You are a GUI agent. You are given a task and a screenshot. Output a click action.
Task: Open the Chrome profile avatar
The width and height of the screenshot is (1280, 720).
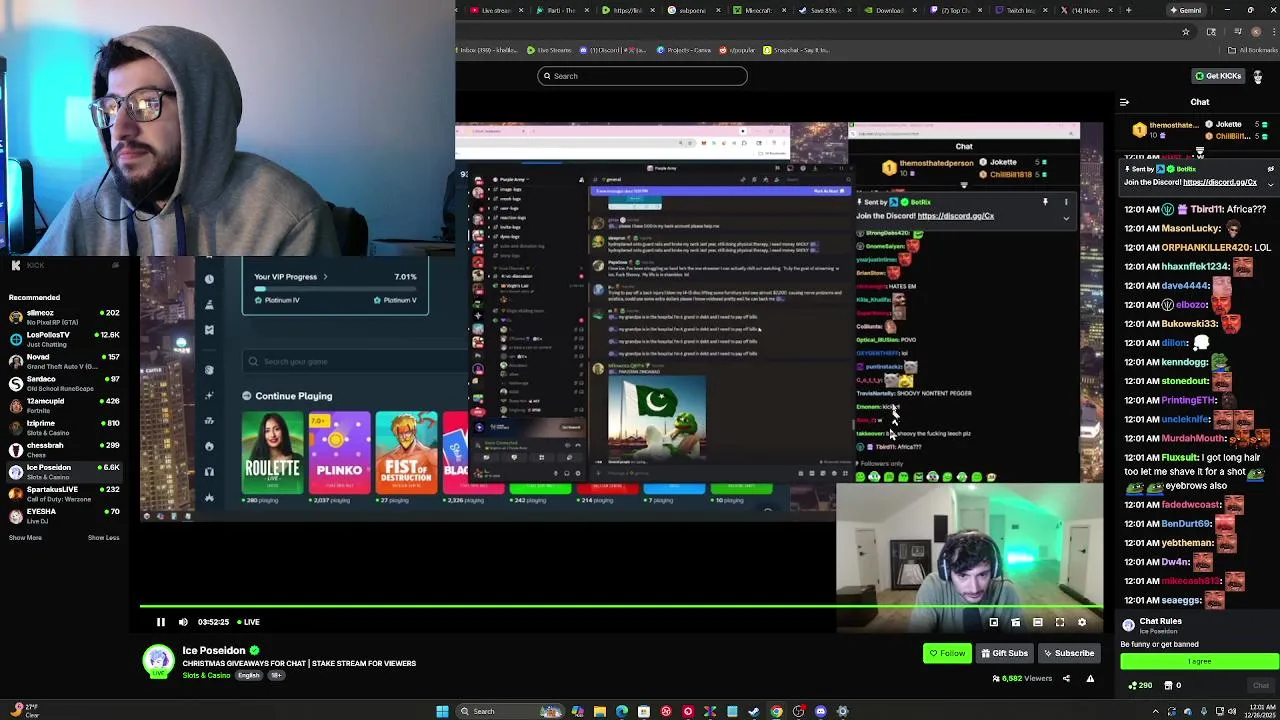1256,32
